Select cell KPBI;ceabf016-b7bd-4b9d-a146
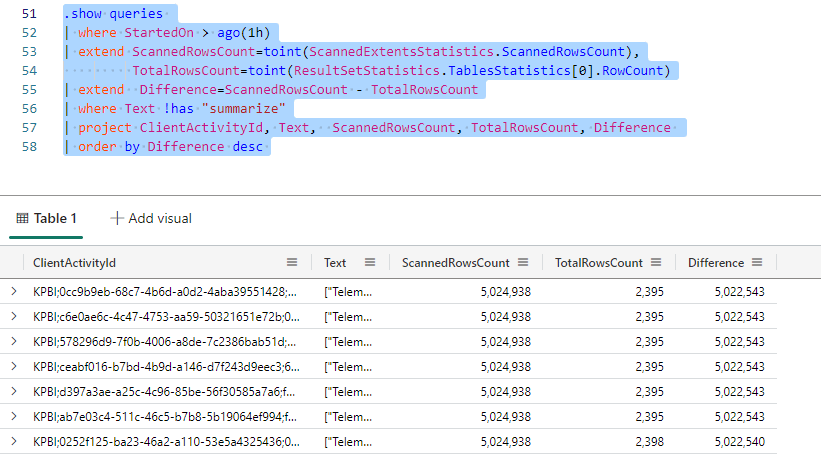This screenshot has height=454, width=821. [x=165, y=367]
